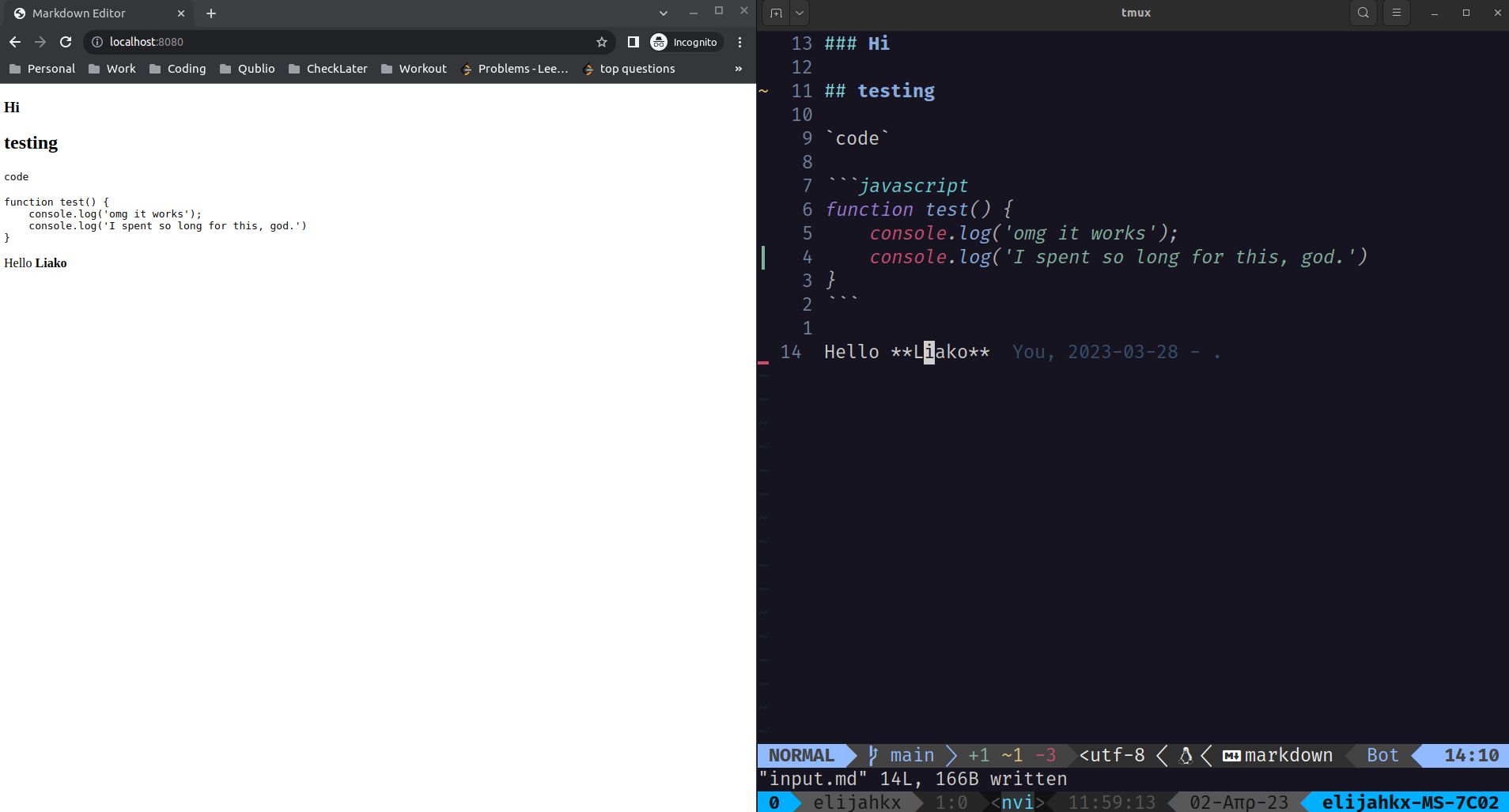Click the '### Hi' line in the editor

(x=857, y=43)
